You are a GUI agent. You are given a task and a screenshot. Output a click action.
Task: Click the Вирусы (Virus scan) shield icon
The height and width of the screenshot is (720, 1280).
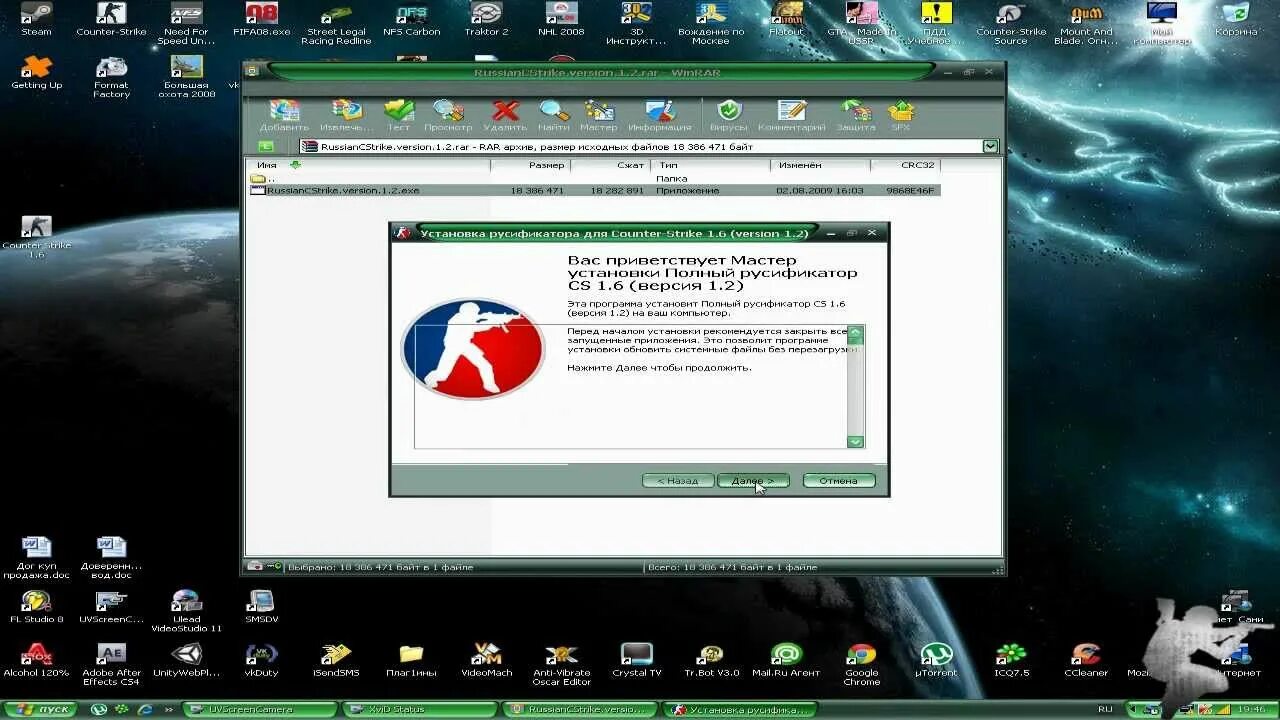click(729, 115)
